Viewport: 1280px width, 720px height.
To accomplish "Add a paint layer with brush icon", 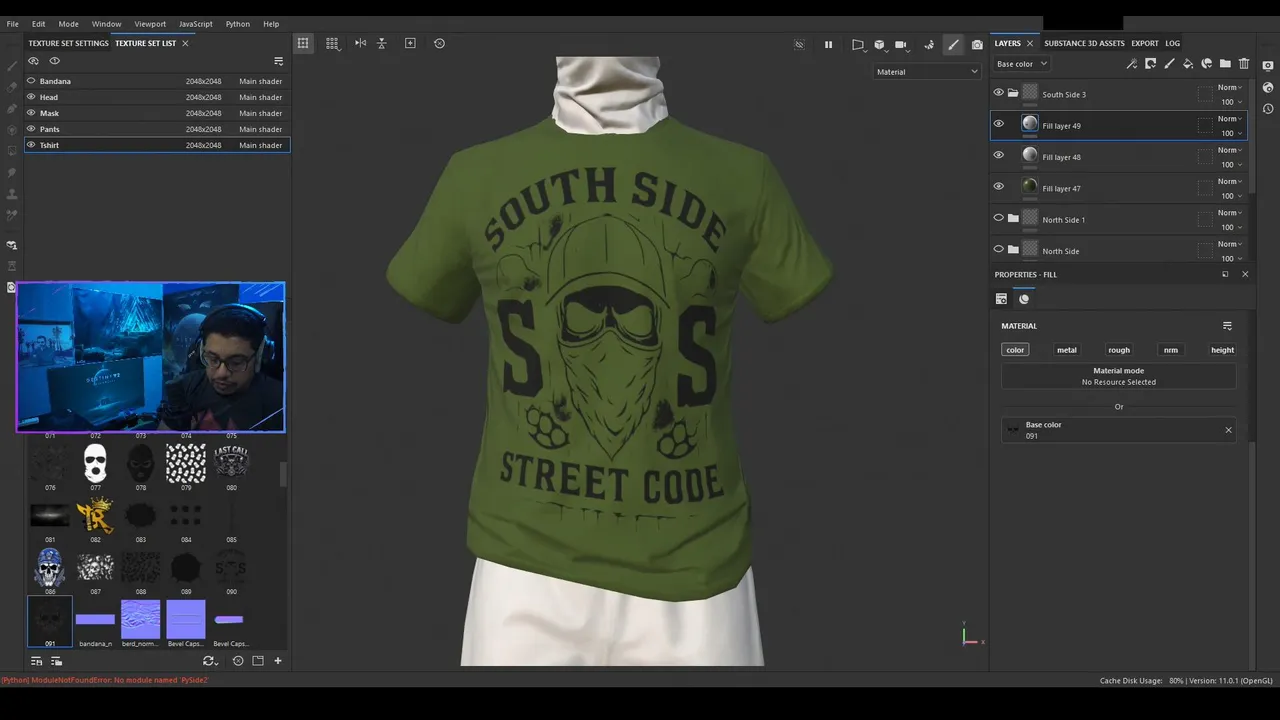I will (x=1169, y=64).
